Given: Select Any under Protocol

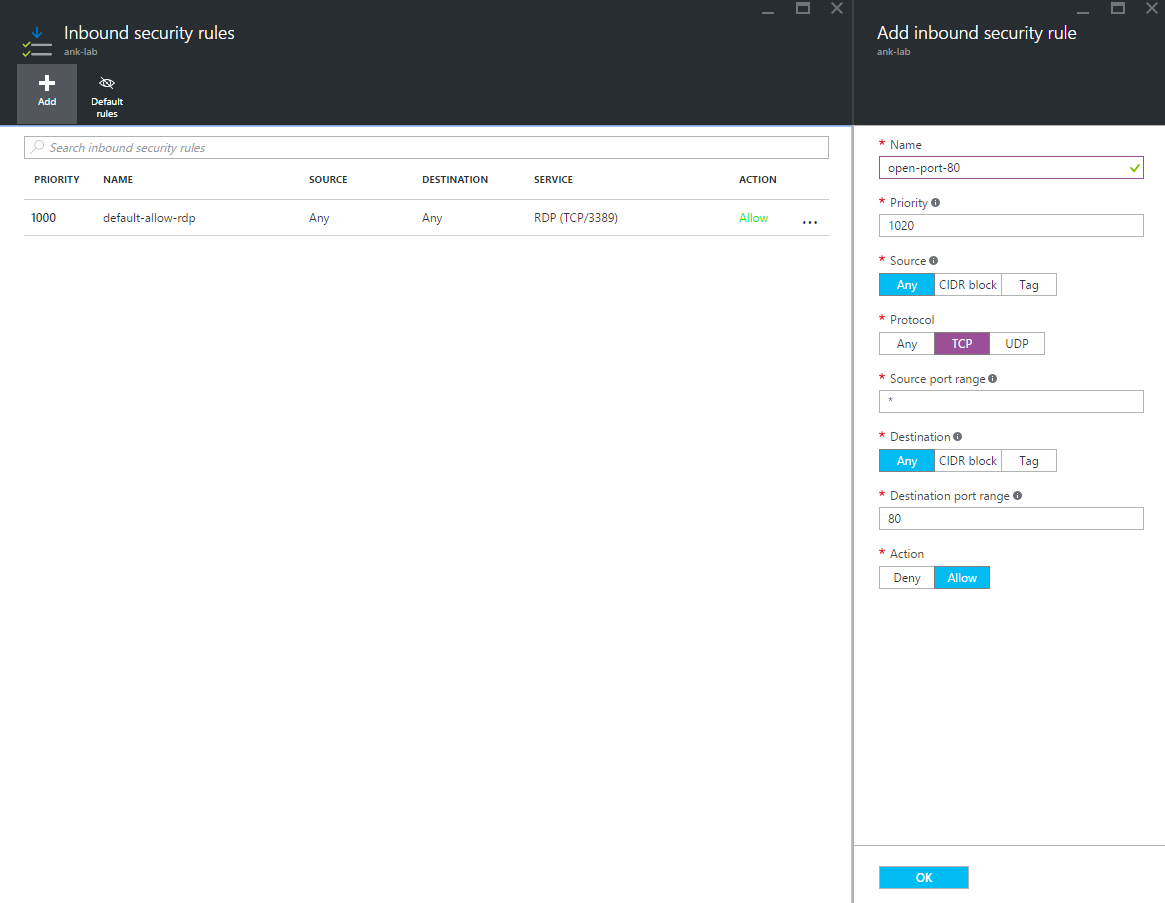Looking at the screenshot, I should [906, 343].
